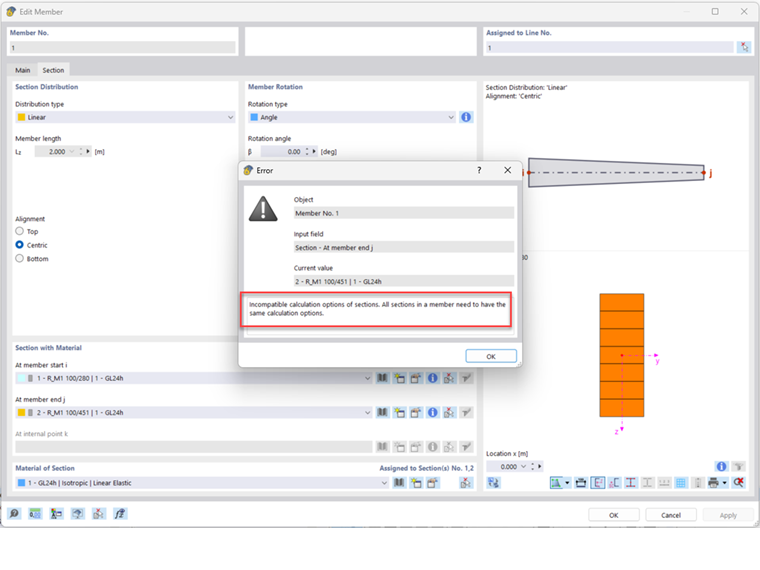This screenshot has height=570, width=760.
Task: Click the formula script icon in bottom toolbar
Action: (x=120, y=513)
